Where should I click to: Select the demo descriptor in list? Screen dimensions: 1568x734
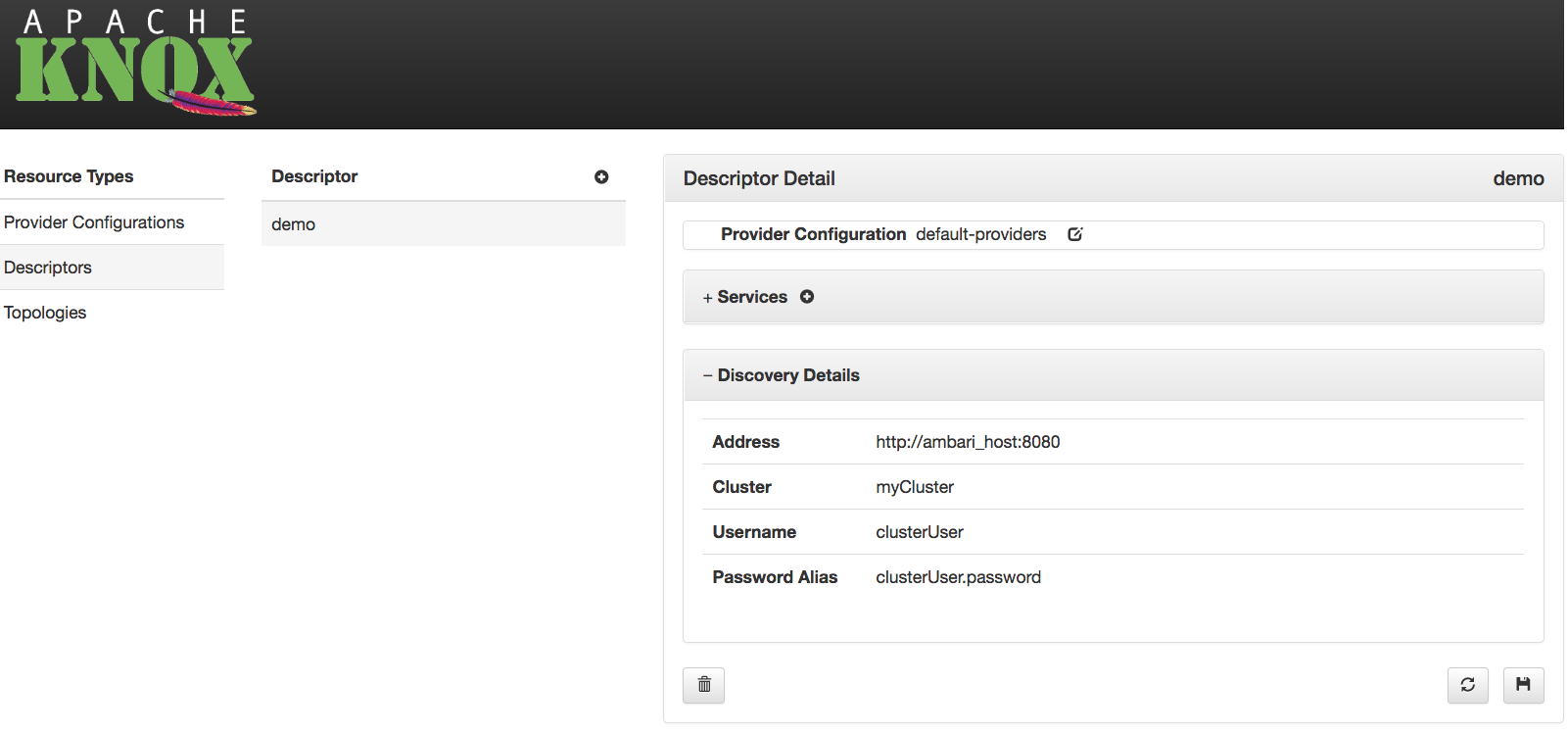coord(294,224)
